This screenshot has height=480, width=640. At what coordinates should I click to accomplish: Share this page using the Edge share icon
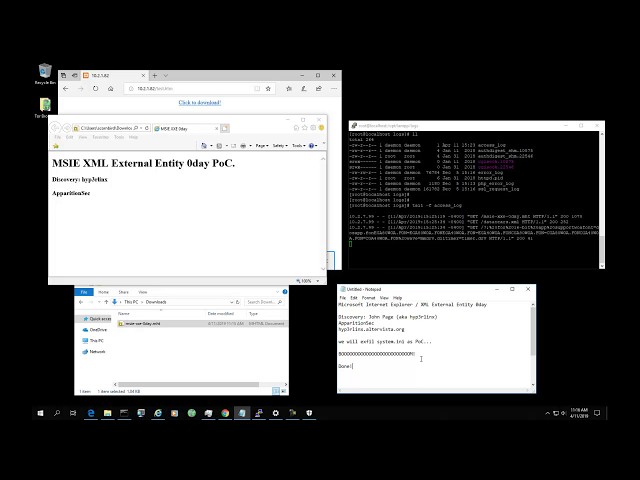pyautogui.click(x=319, y=89)
